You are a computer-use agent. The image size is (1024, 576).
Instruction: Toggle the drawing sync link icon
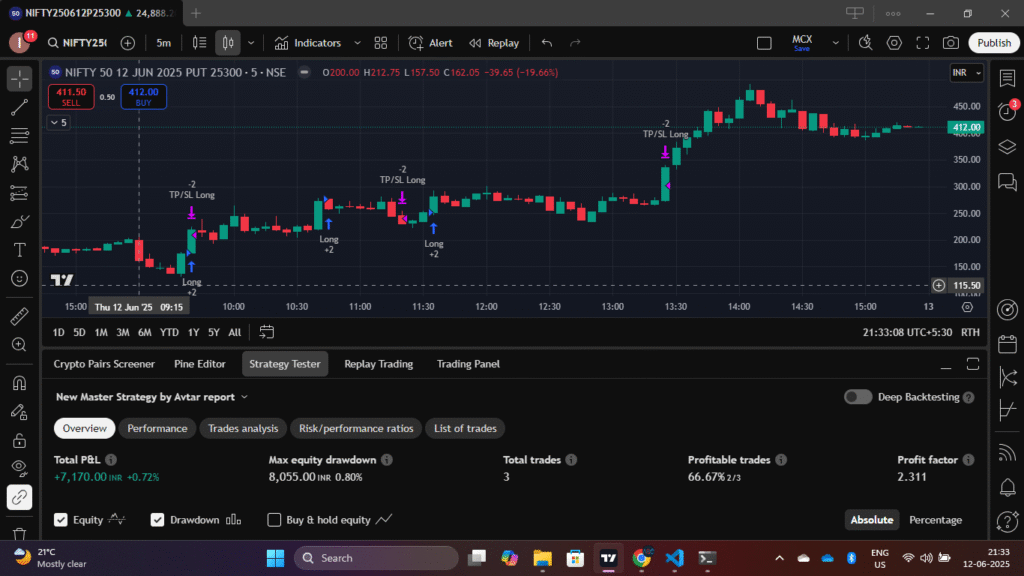click(x=20, y=498)
